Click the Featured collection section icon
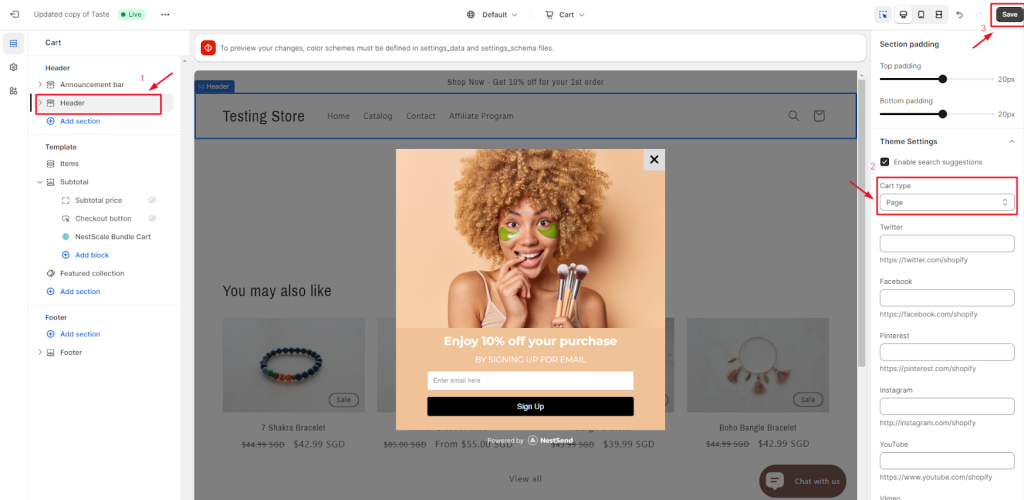The height and width of the screenshot is (500, 1024). click(x=50, y=273)
